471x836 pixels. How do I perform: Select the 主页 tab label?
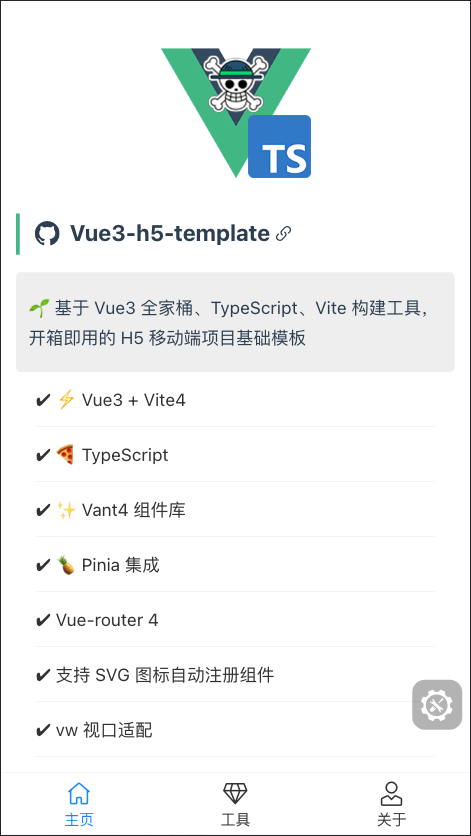point(79,819)
